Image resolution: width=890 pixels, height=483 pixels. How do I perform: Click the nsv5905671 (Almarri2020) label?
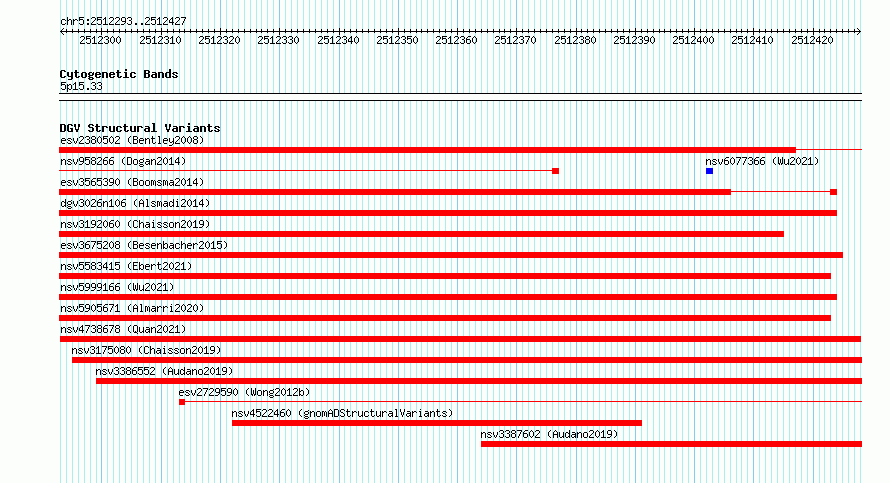132,308
